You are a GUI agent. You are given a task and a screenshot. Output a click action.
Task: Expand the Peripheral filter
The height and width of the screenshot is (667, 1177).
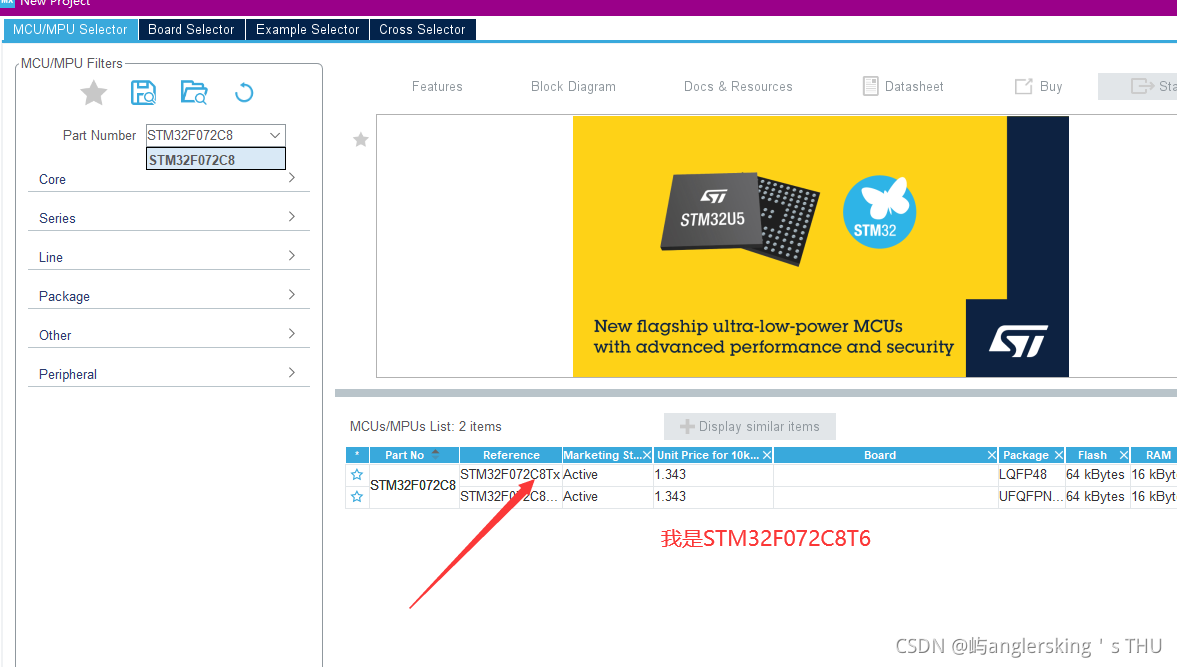pyautogui.click(x=169, y=374)
